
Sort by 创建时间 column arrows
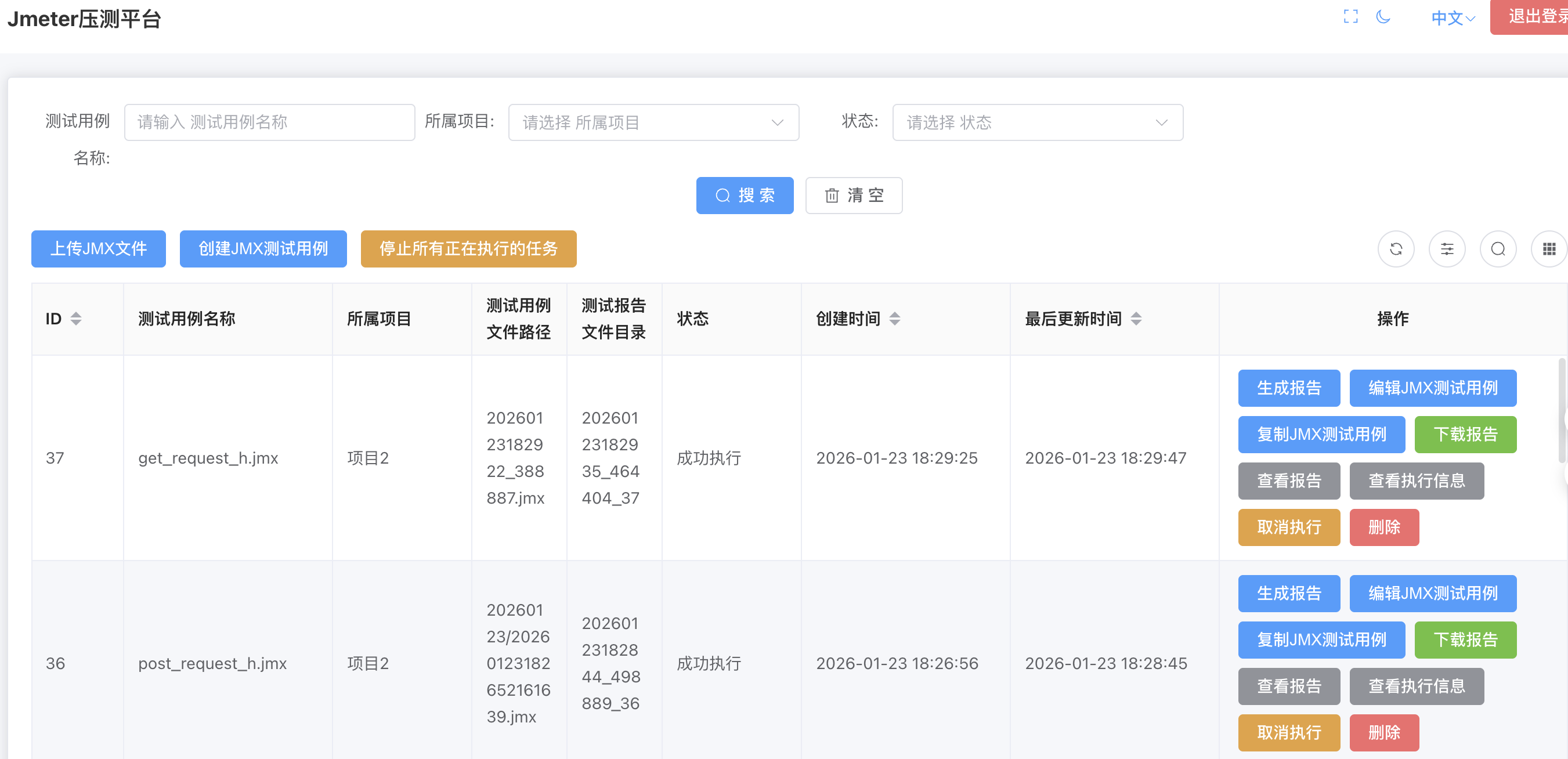(895, 319)
